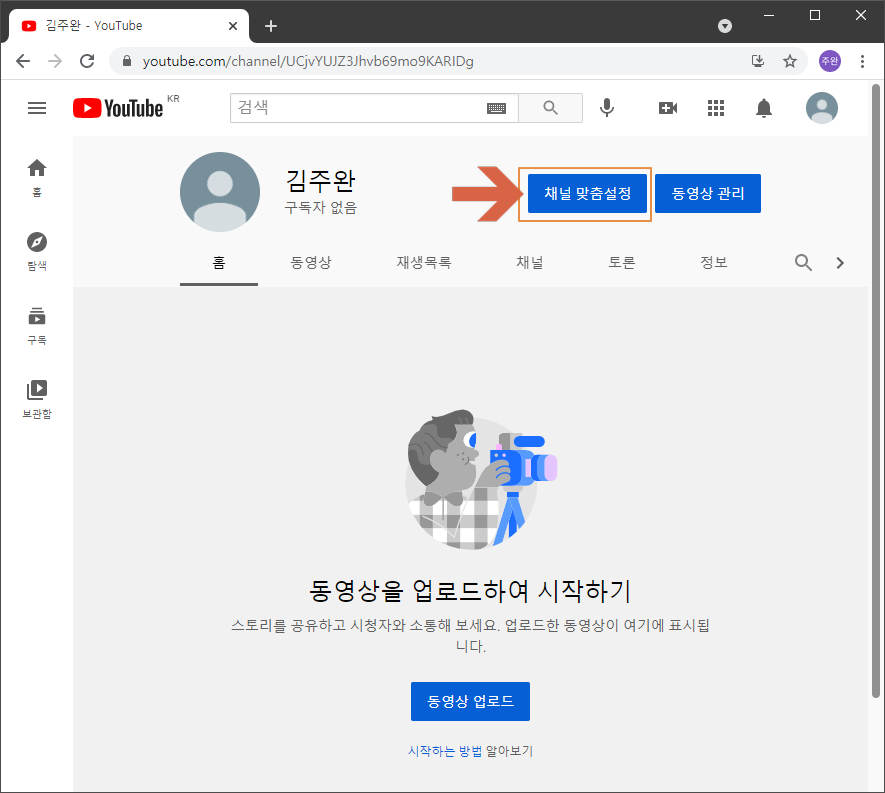Open Chrome profile 주완 avatar

(830, 61)
